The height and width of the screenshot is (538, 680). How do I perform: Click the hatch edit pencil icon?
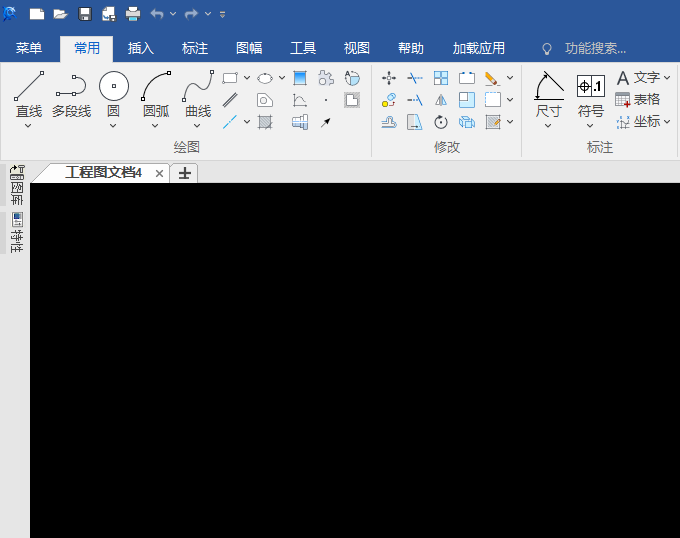[493, 122]
